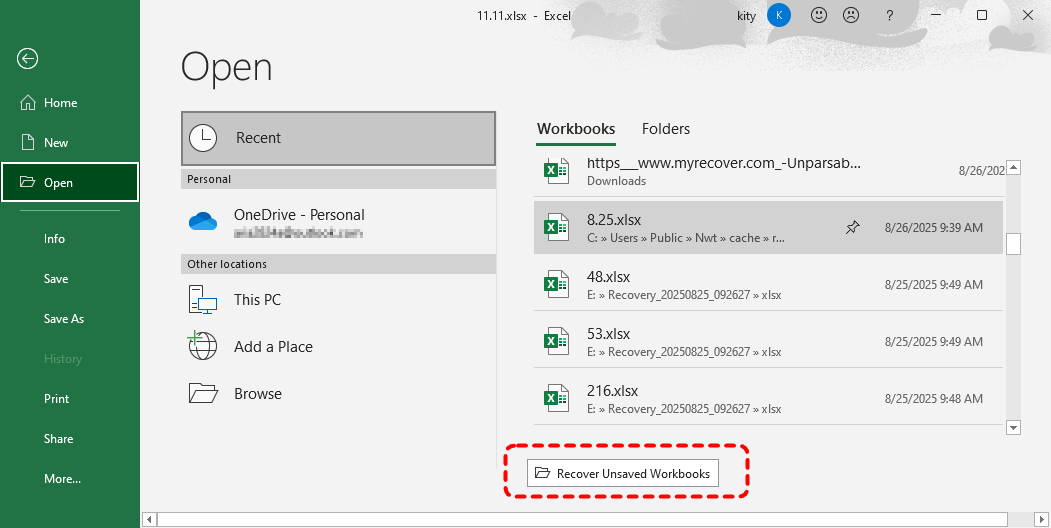Click the back arrow to exit Backstage

(x=27, y=59)
